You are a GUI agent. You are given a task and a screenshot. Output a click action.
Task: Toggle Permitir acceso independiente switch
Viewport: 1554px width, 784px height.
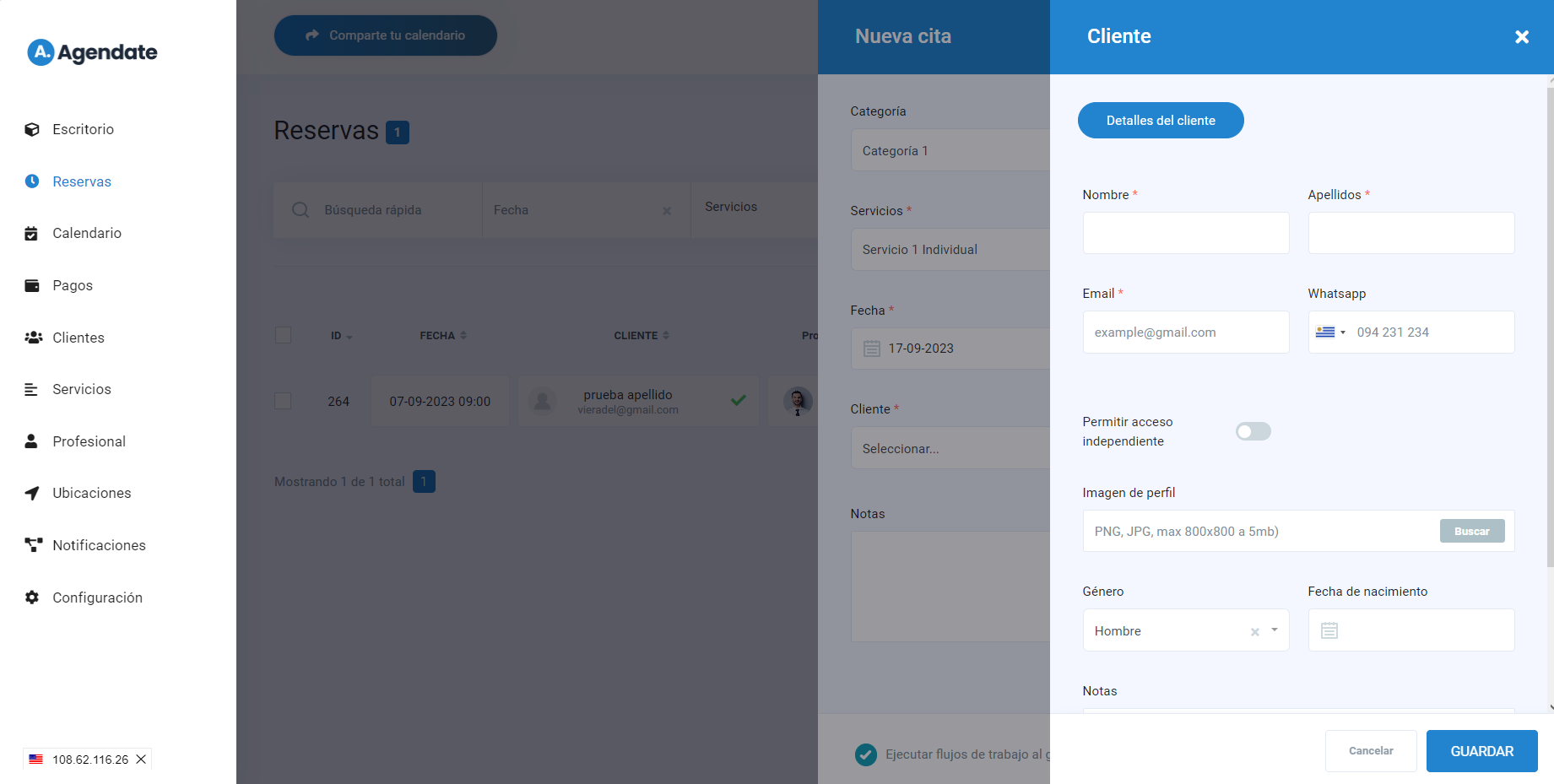pos(1253,431)
